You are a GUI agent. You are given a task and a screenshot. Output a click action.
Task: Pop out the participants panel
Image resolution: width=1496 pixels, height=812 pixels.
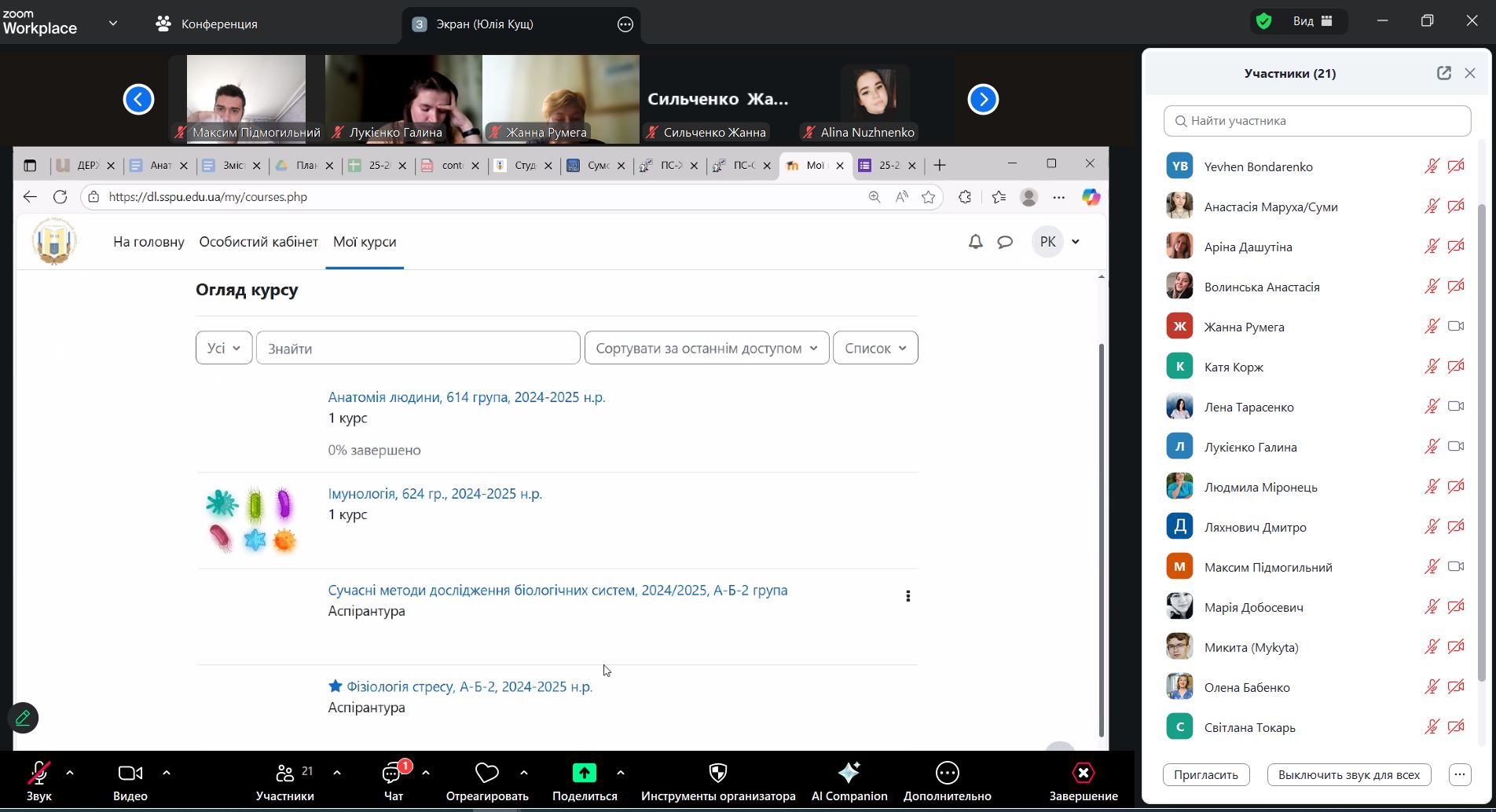pyautogui.click(x=1443, y=73)
